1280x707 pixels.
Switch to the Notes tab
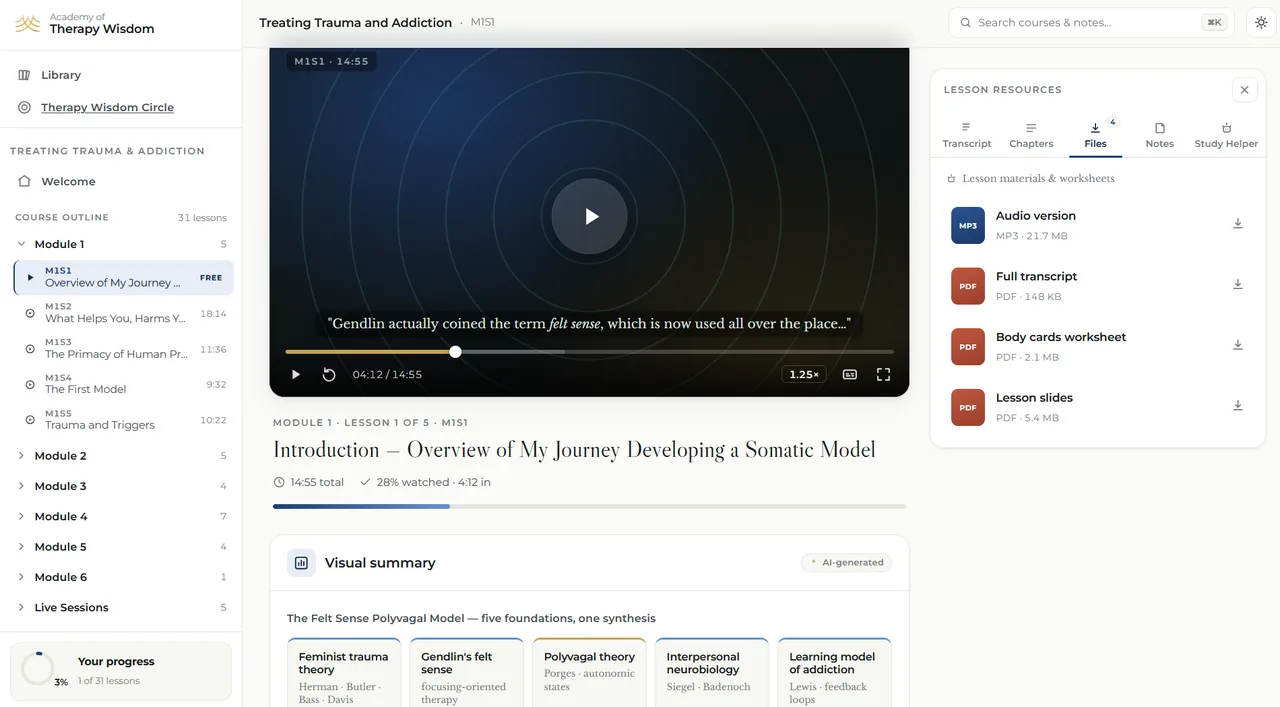[1160, 136]
